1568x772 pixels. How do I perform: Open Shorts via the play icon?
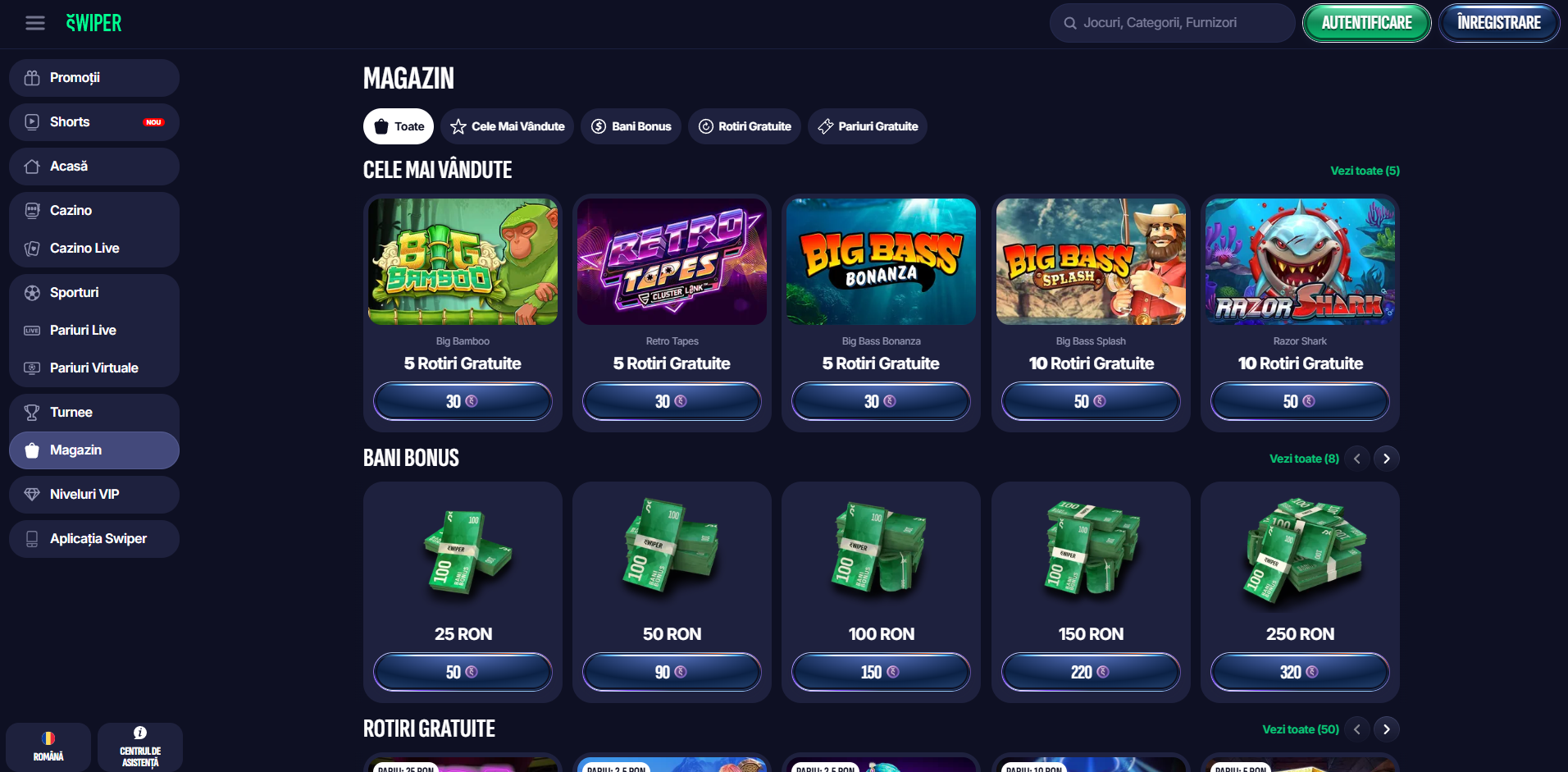coord(32,122)
